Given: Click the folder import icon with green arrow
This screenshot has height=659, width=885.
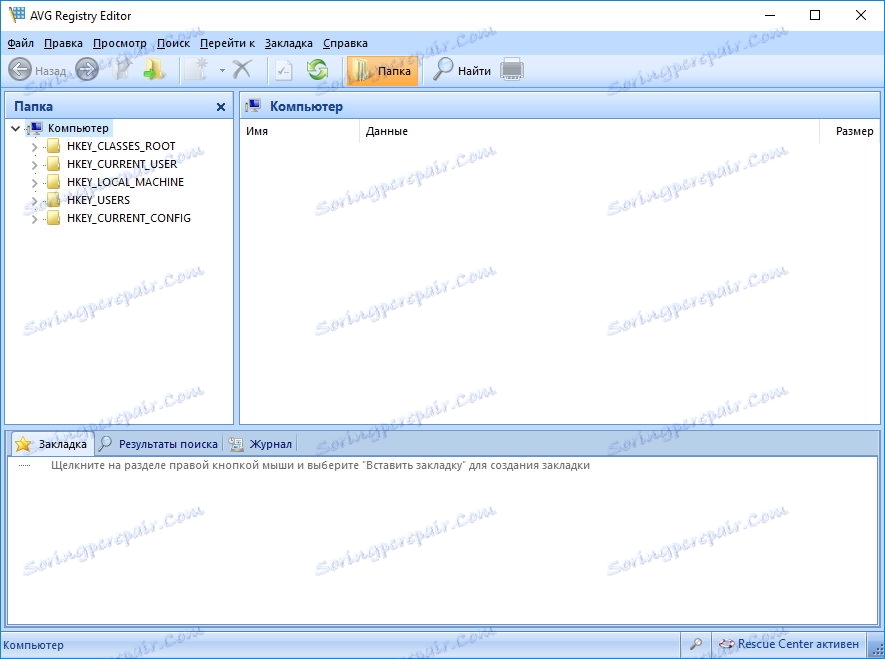Looking at the screenshot, I should click(x=152, y=69).
